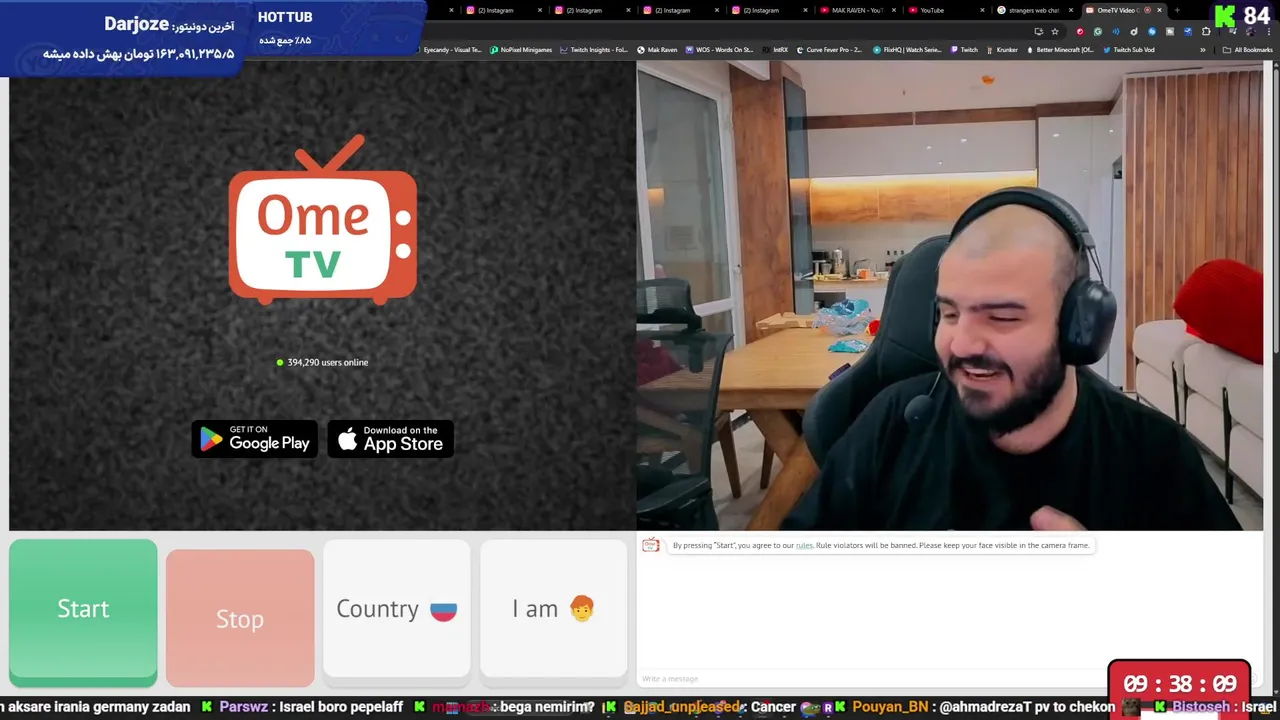Click the Shazam extension icon
This screenshot has width=1280, height=720.
[x=1152, y=31]
